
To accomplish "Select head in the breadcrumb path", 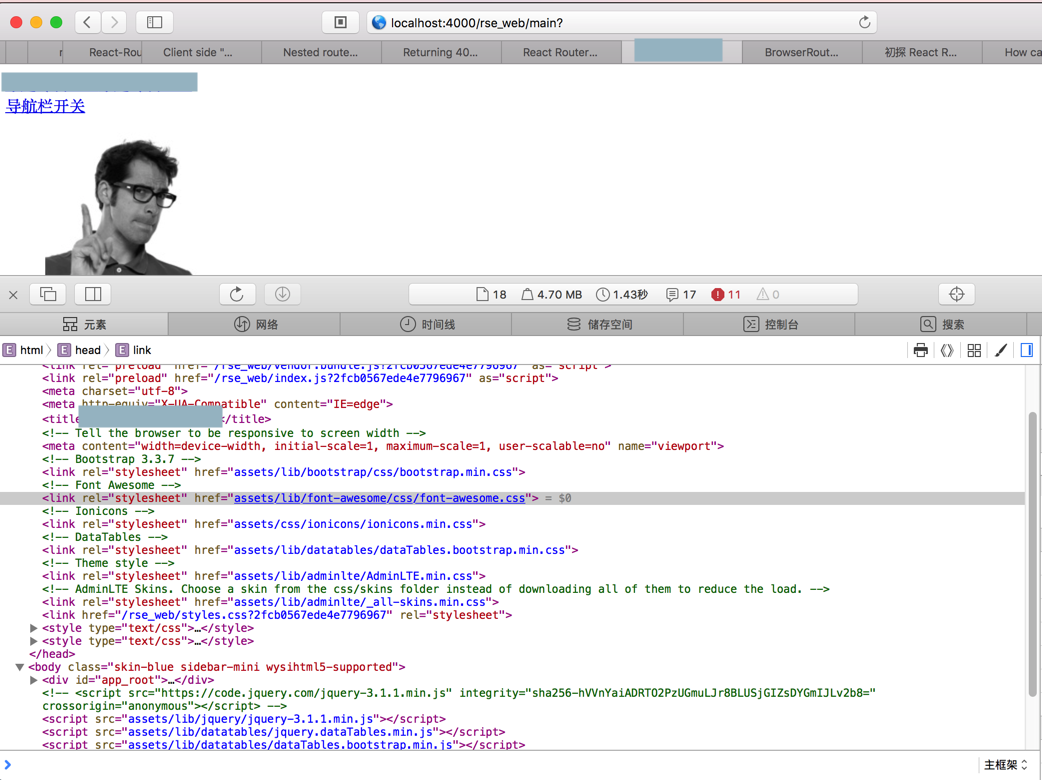I will 80,350.
